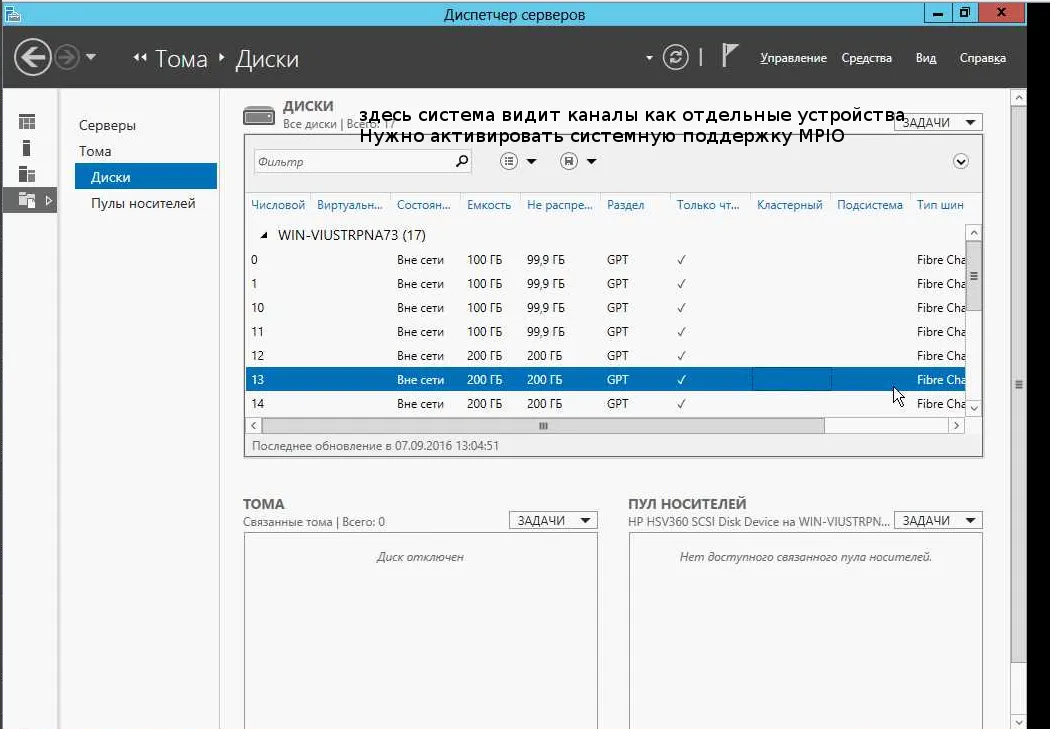Click the main page scrollbar up arrow

[1019, 98]
